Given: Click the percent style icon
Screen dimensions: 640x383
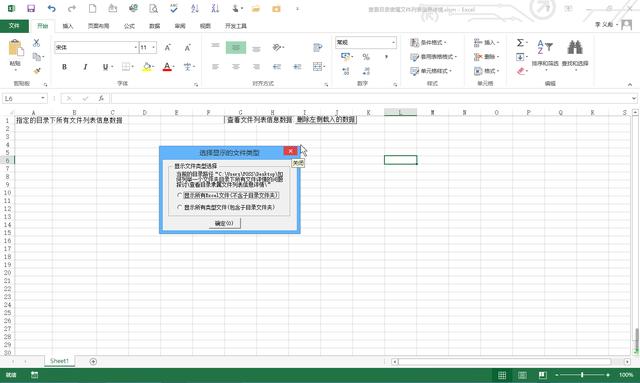Looking at the screenshot, I should 366,57.
